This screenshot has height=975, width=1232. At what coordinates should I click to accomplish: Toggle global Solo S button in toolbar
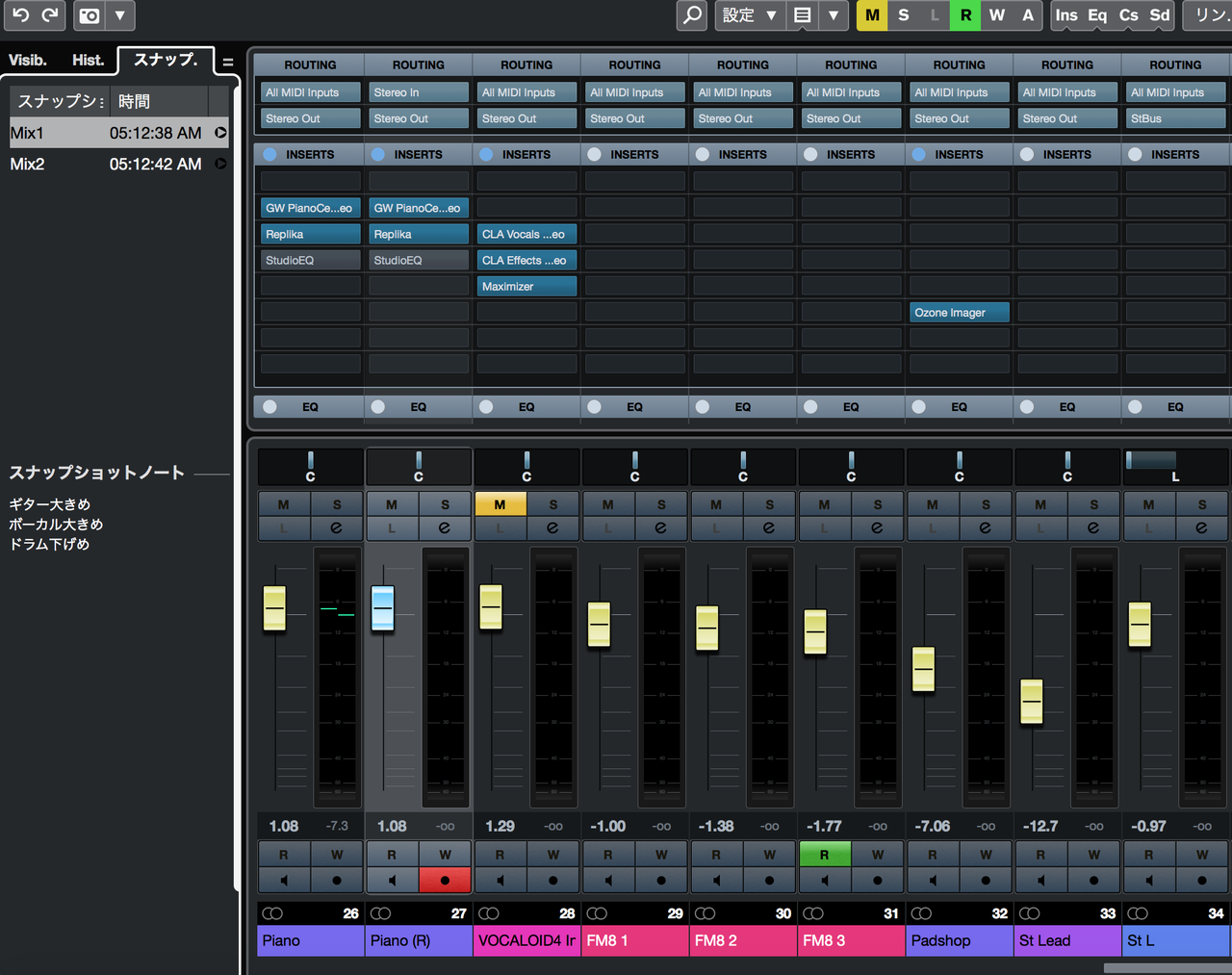point(903,15)
